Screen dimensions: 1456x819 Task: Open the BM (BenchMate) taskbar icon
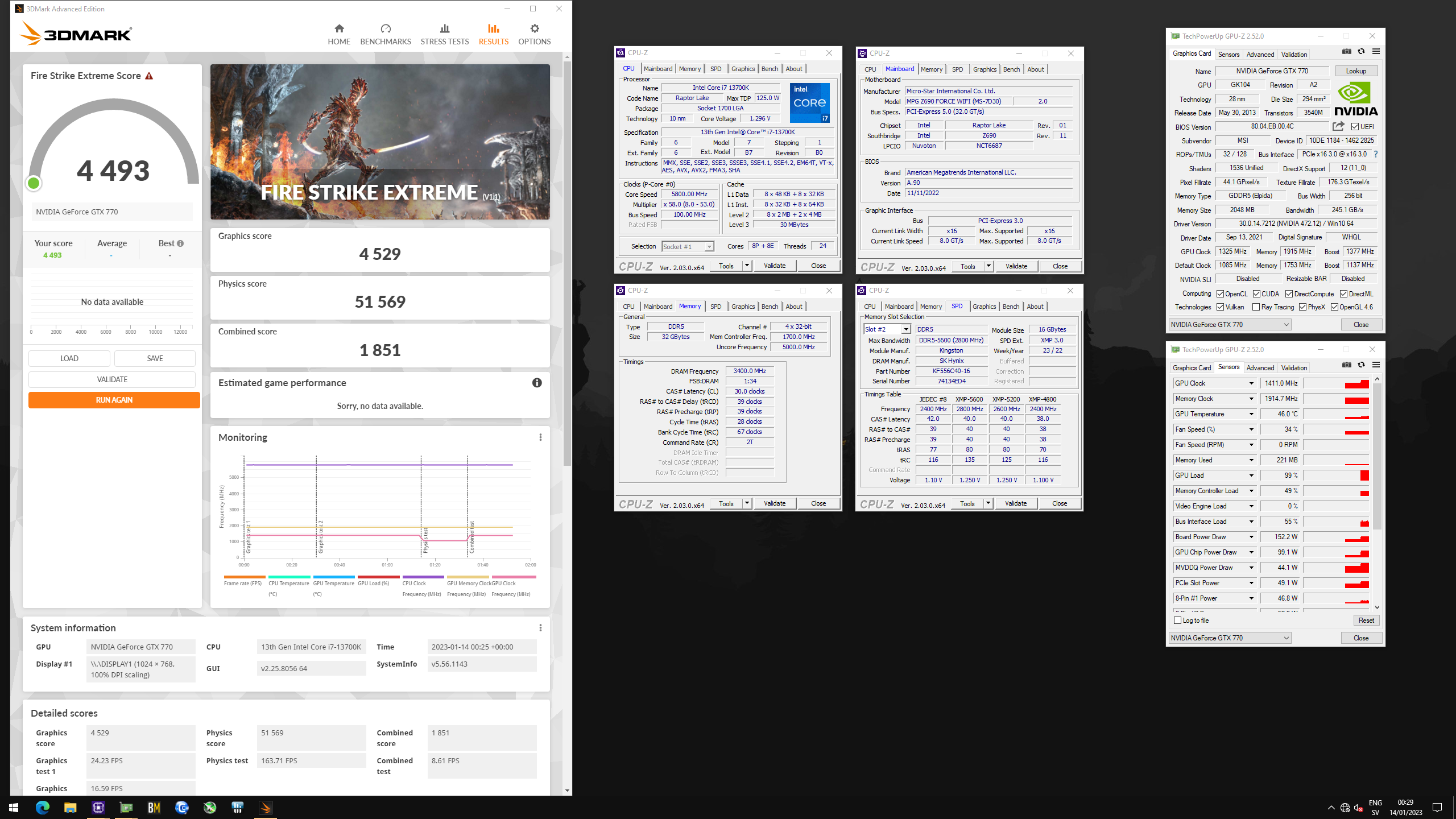point(154,807)
